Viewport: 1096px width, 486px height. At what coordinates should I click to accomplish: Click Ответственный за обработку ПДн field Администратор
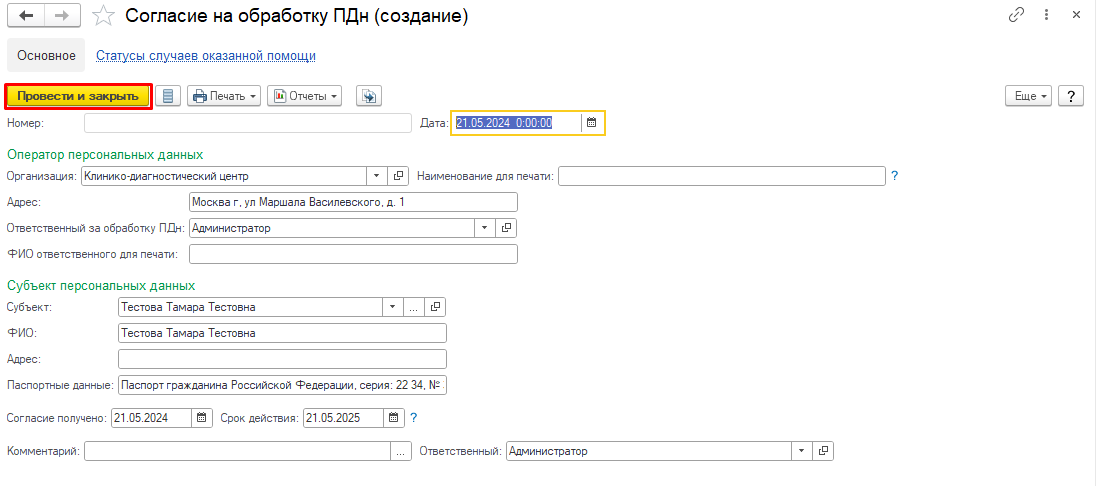332,228
